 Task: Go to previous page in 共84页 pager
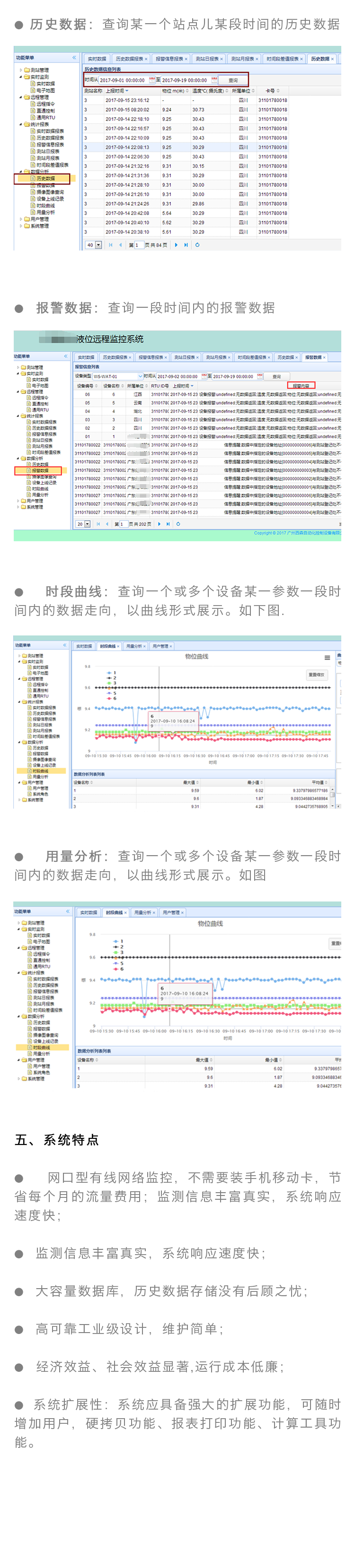(x=120, y=245)
